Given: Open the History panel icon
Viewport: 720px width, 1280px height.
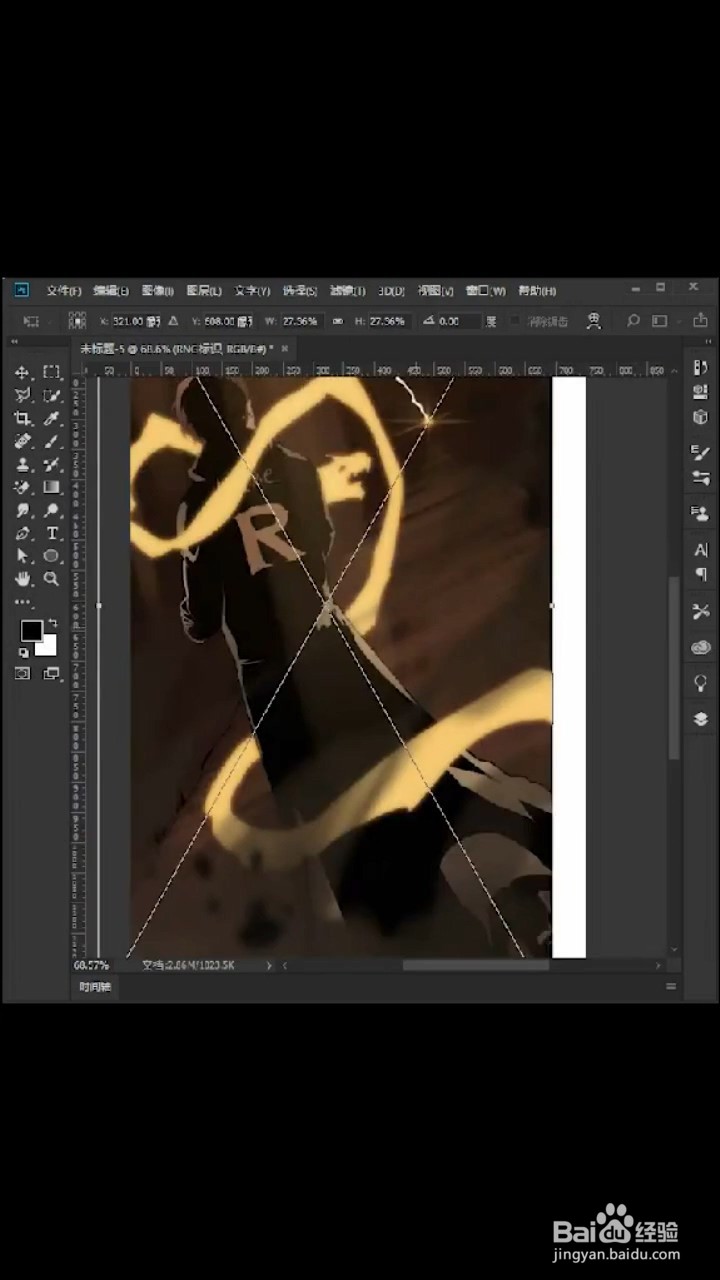Looking at the screenshot, I should click(700, 368).
